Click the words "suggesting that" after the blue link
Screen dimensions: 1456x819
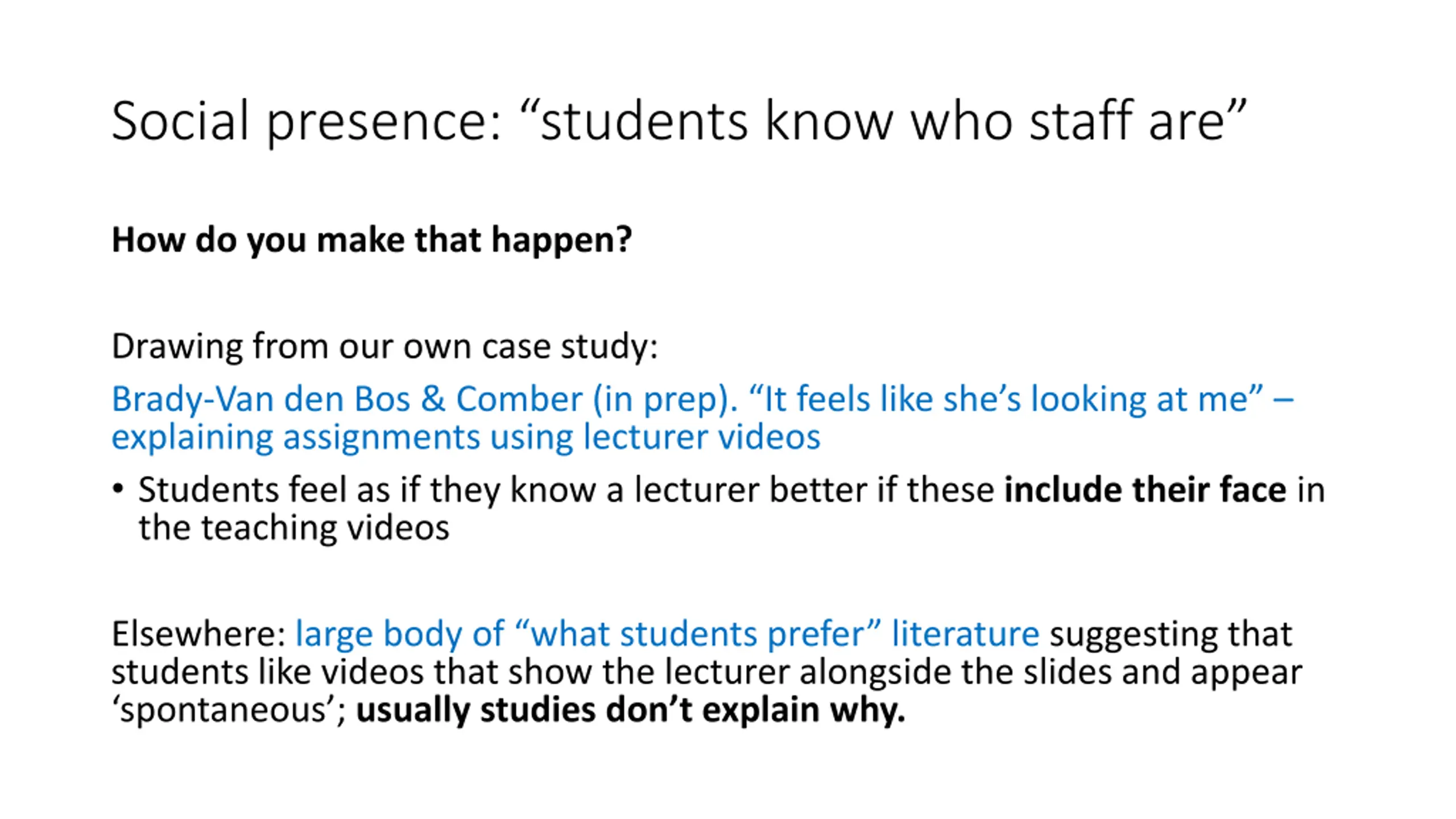click(1170, 634)
